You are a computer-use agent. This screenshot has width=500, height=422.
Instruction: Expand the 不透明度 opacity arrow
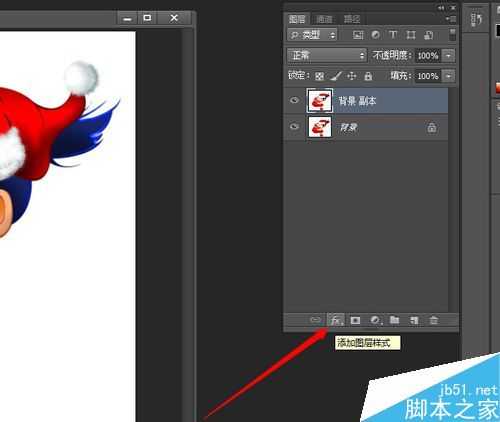(x=448, y=55)
